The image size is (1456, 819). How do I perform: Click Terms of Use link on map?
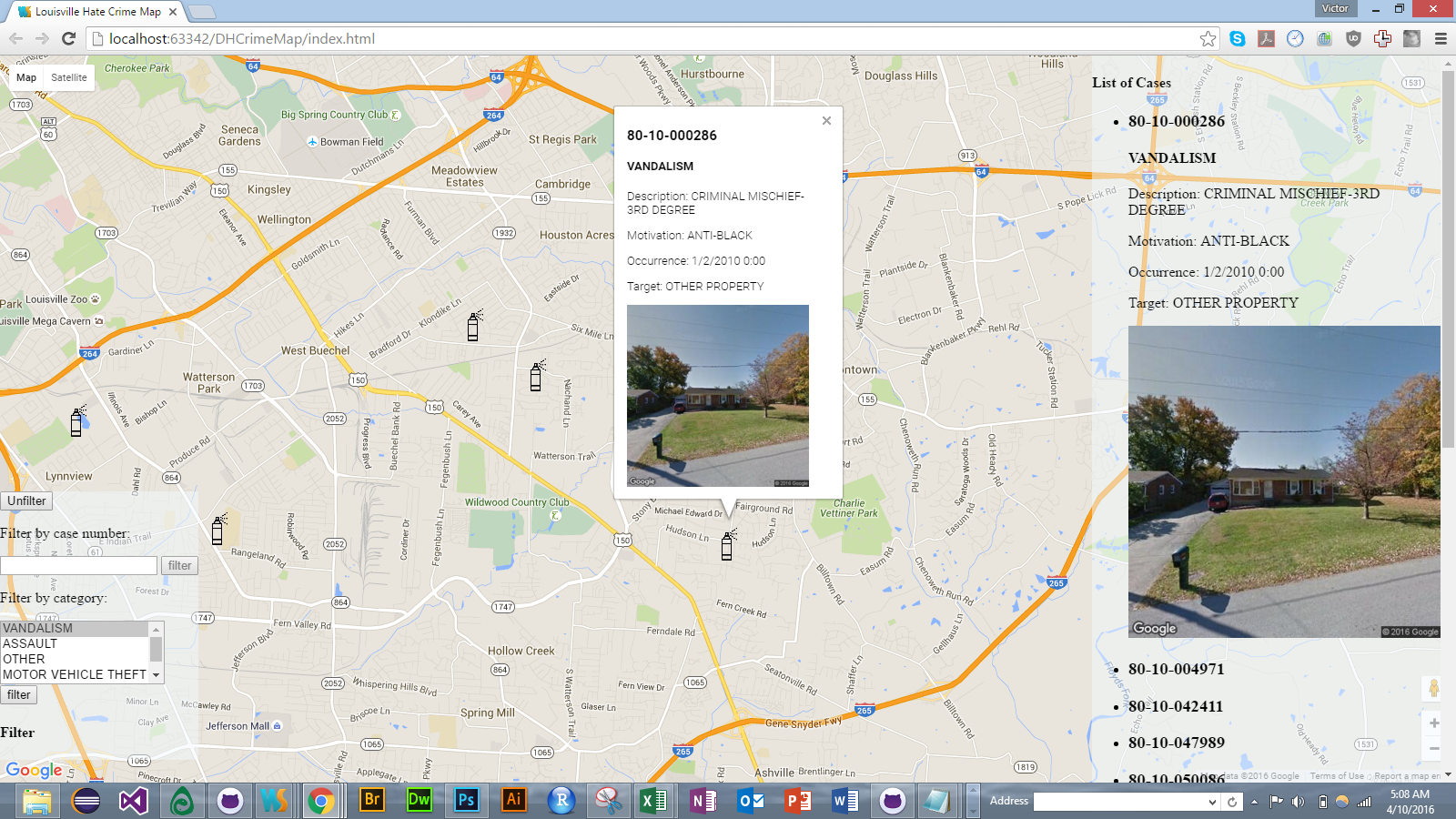coord(1337,776)
